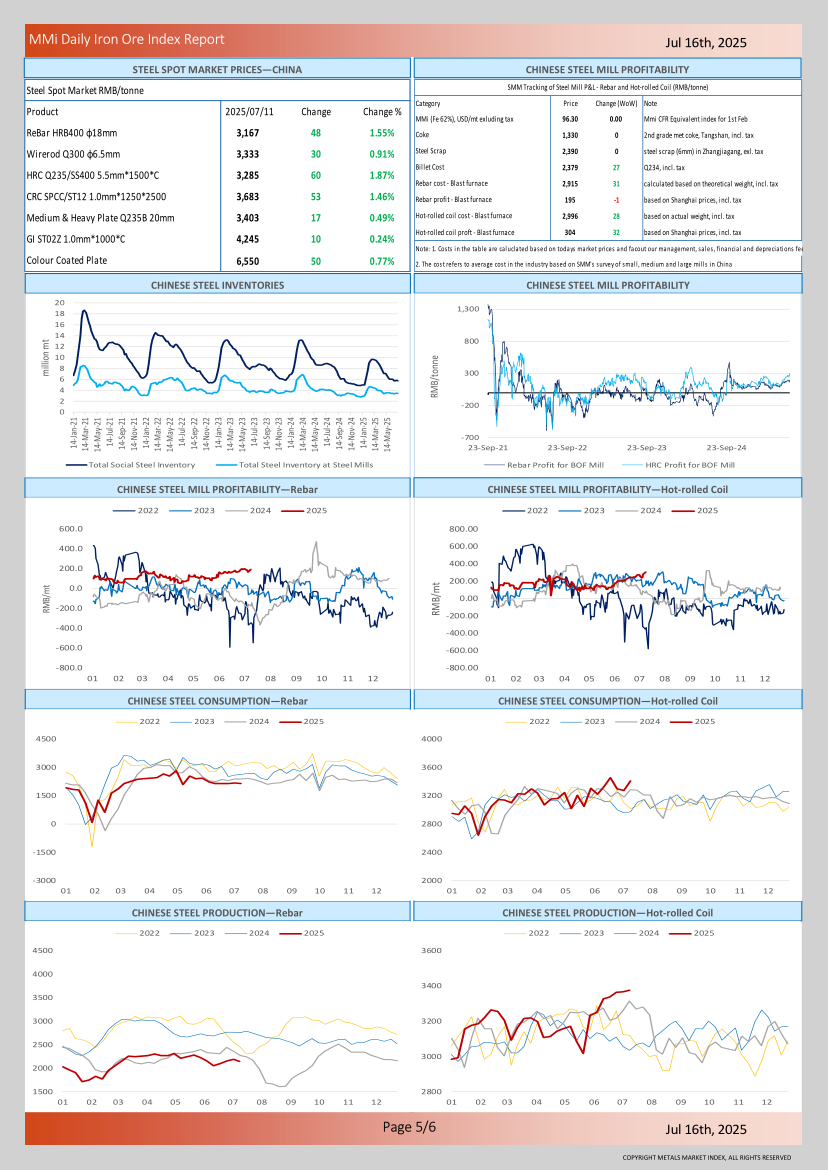This screenshot has width=828, height=1170.
Task: Click the 'Total Social Steel Inventory' legend entry
Action: (131, 465)
